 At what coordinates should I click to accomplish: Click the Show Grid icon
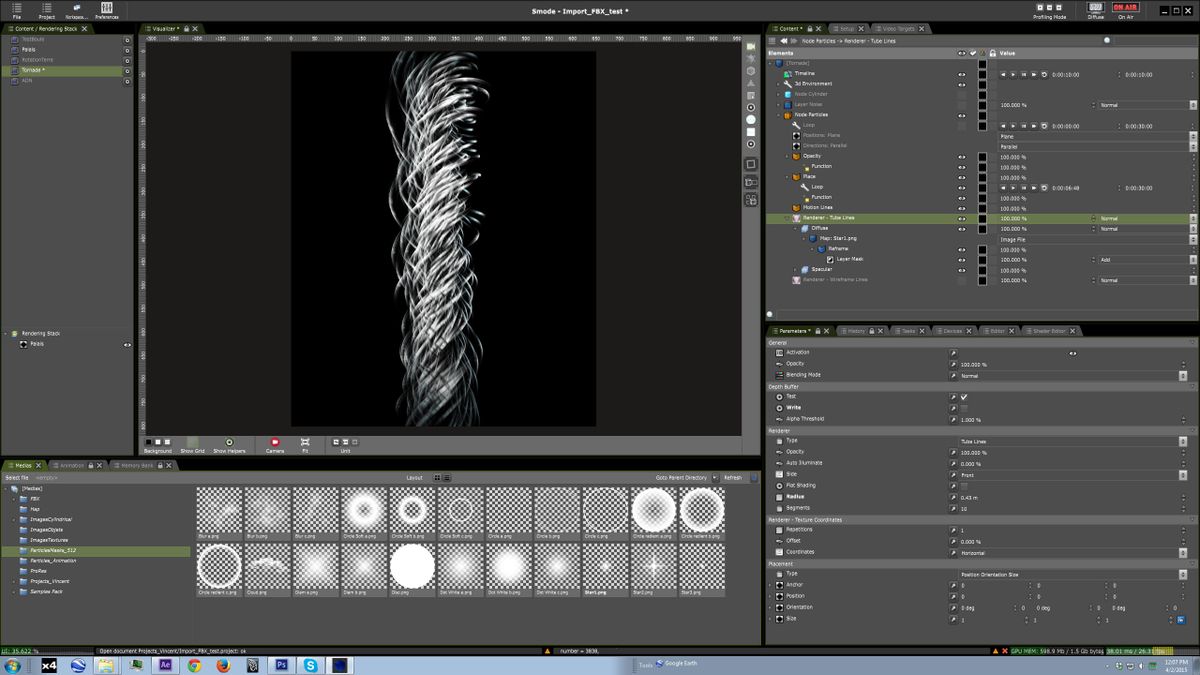tap(193, 441)
